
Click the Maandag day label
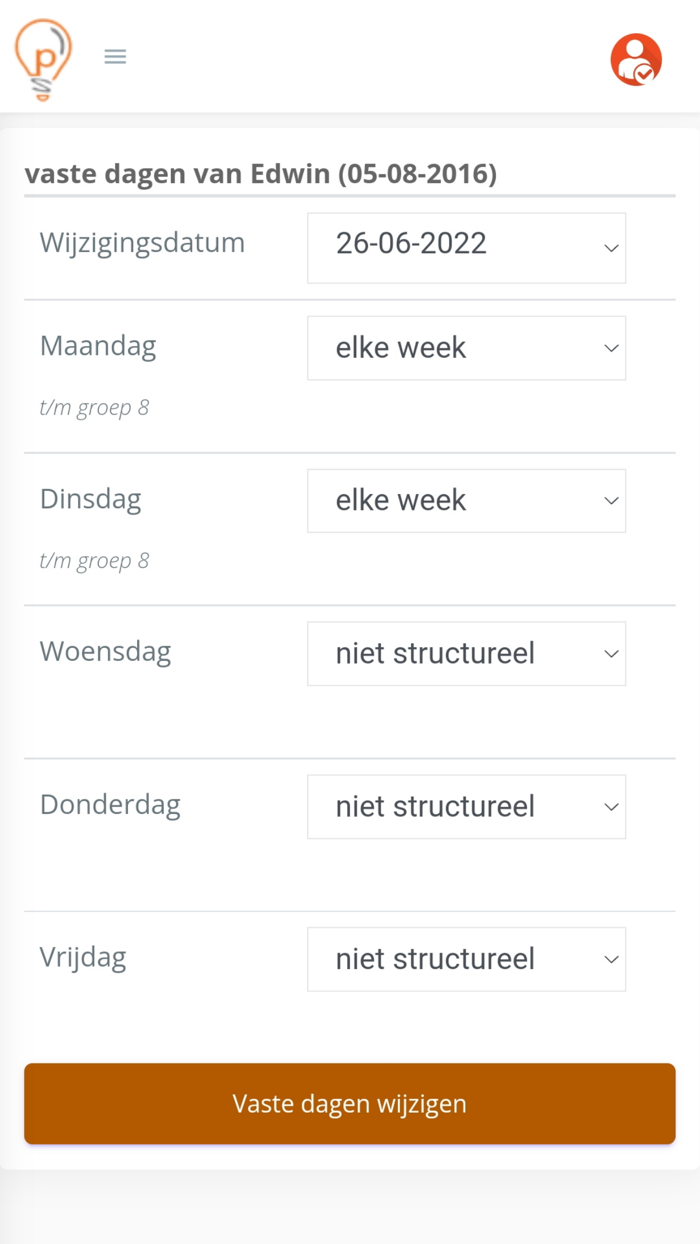tap(97, 345)
